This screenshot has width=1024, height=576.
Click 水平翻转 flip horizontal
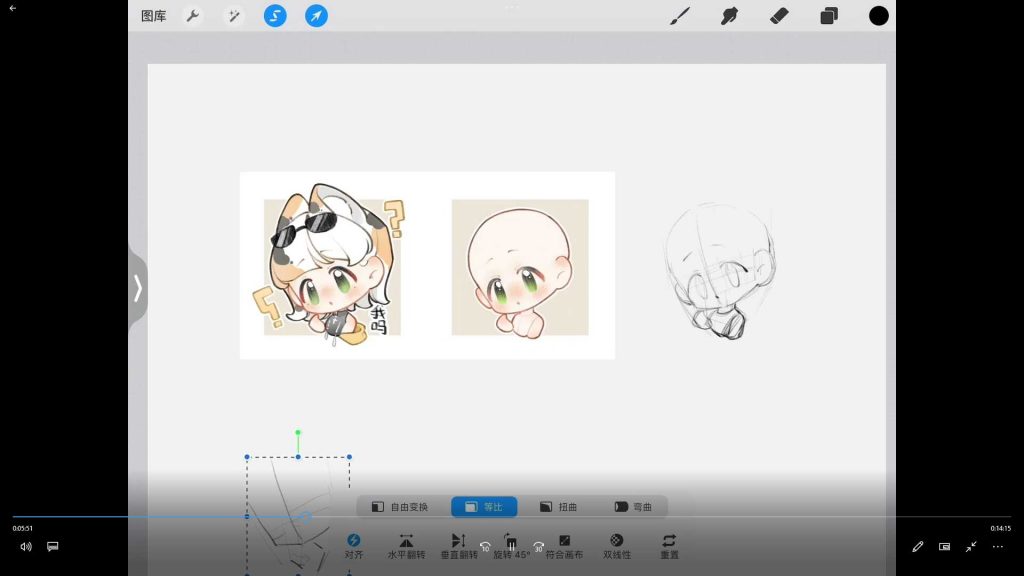tap(406, 546)
